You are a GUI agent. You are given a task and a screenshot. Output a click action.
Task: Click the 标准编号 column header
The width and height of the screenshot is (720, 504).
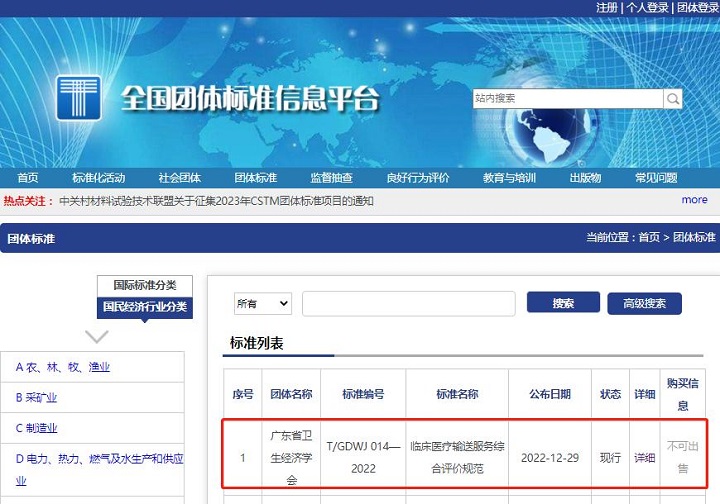point(363,394)
